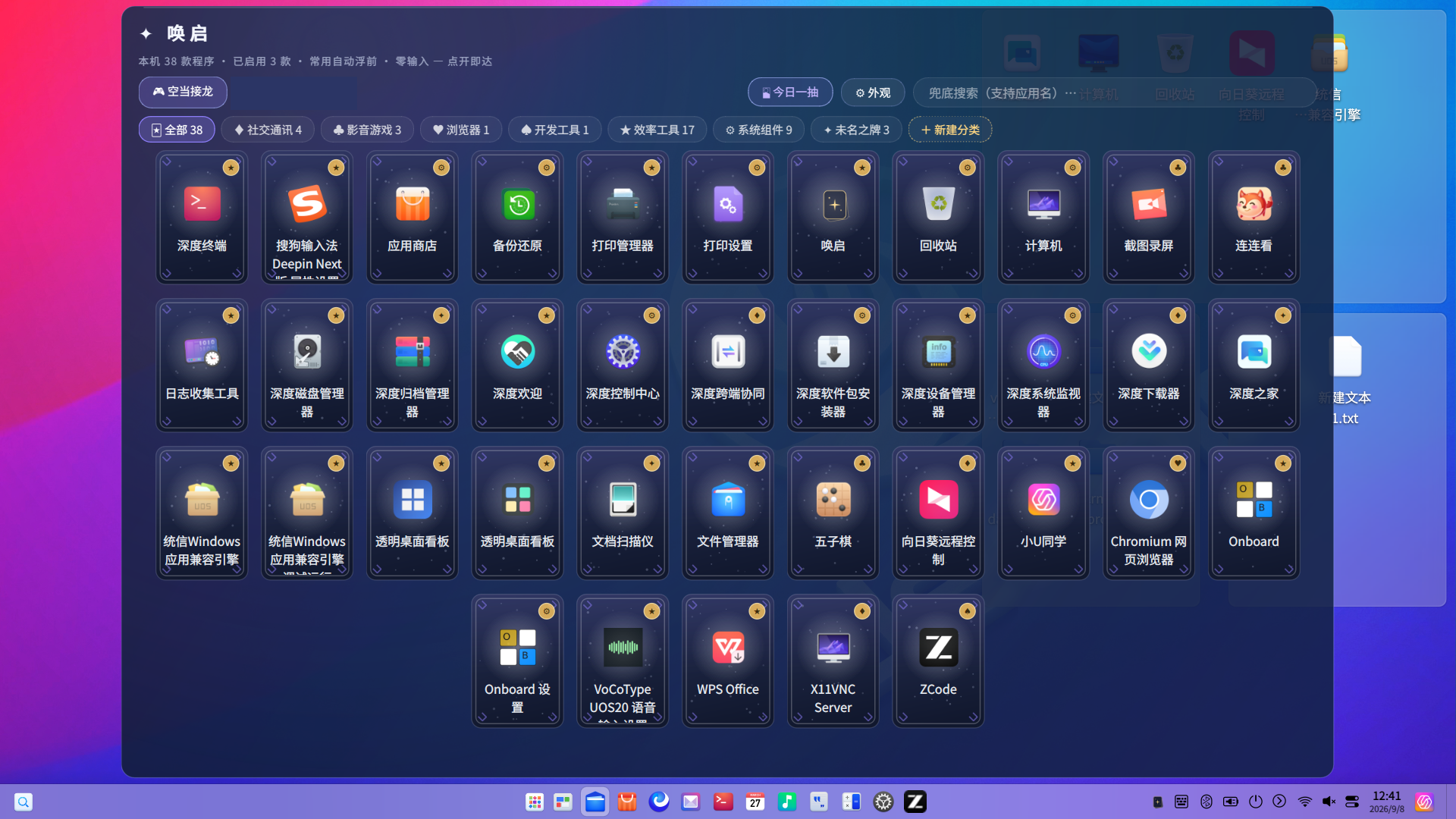Open 日志收集工具 log collector
The image size is (1456, 819).
point(202,366)
